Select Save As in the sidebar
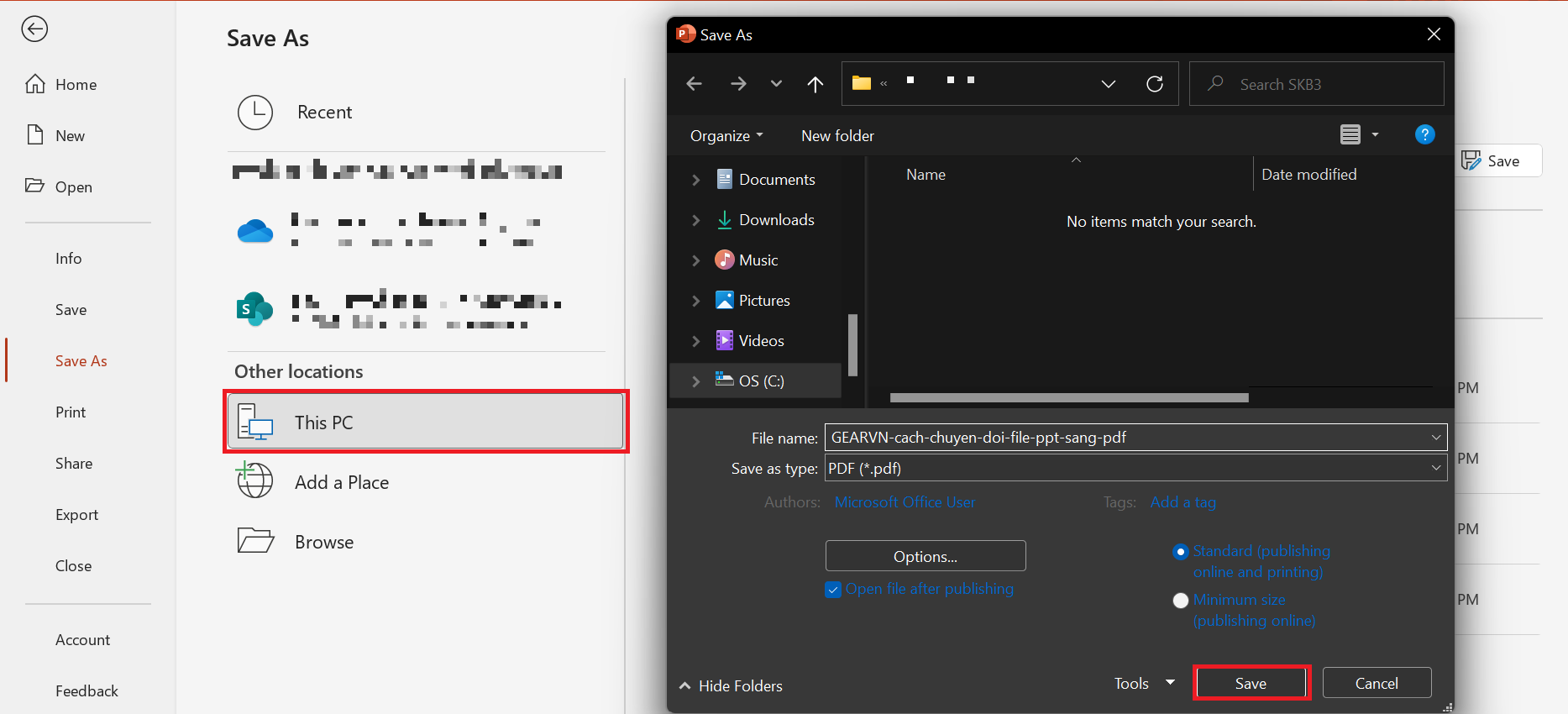Viewport: 1568px width, 714px height. pyautogui.click(x=81, y=361)
